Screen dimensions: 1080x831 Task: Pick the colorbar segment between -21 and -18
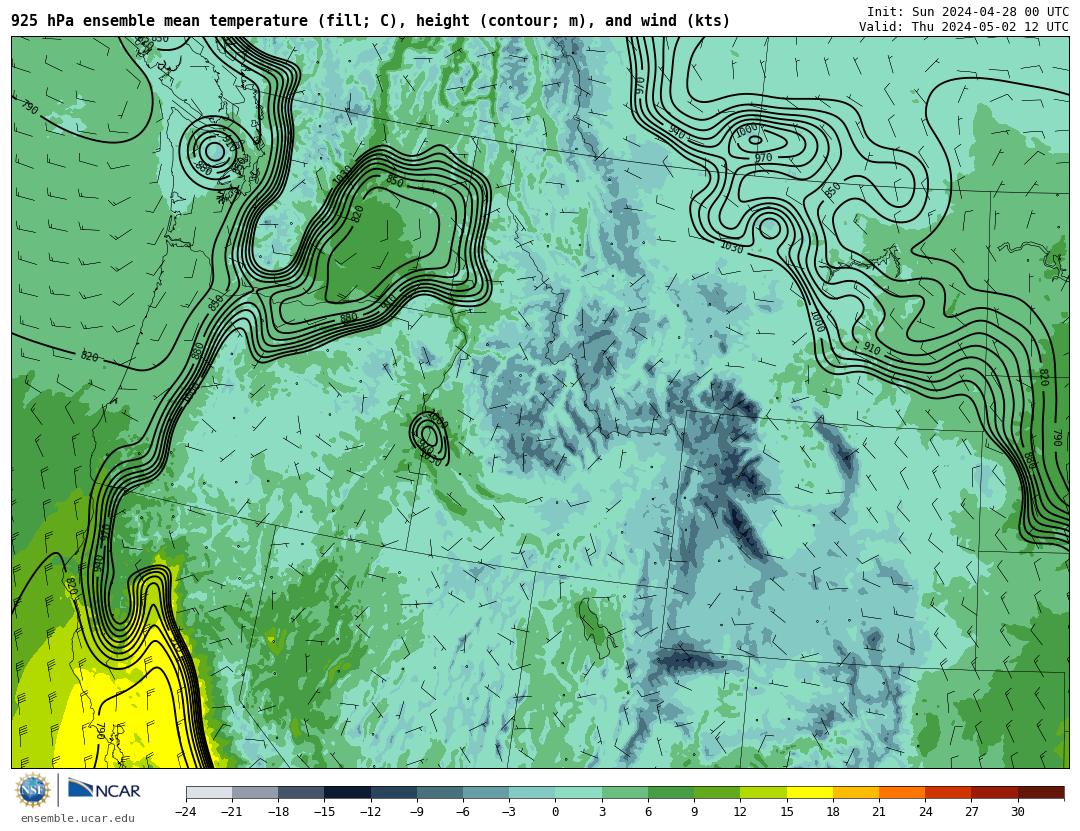(x=256, y=792)
